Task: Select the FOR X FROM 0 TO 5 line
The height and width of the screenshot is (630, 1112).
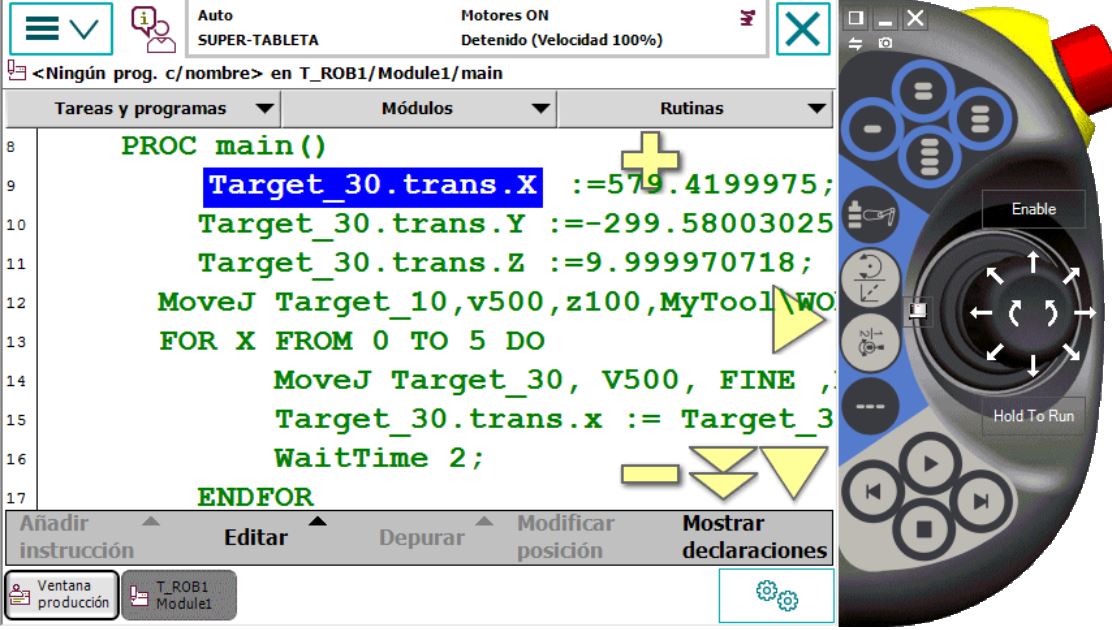Action: (352, 341)
